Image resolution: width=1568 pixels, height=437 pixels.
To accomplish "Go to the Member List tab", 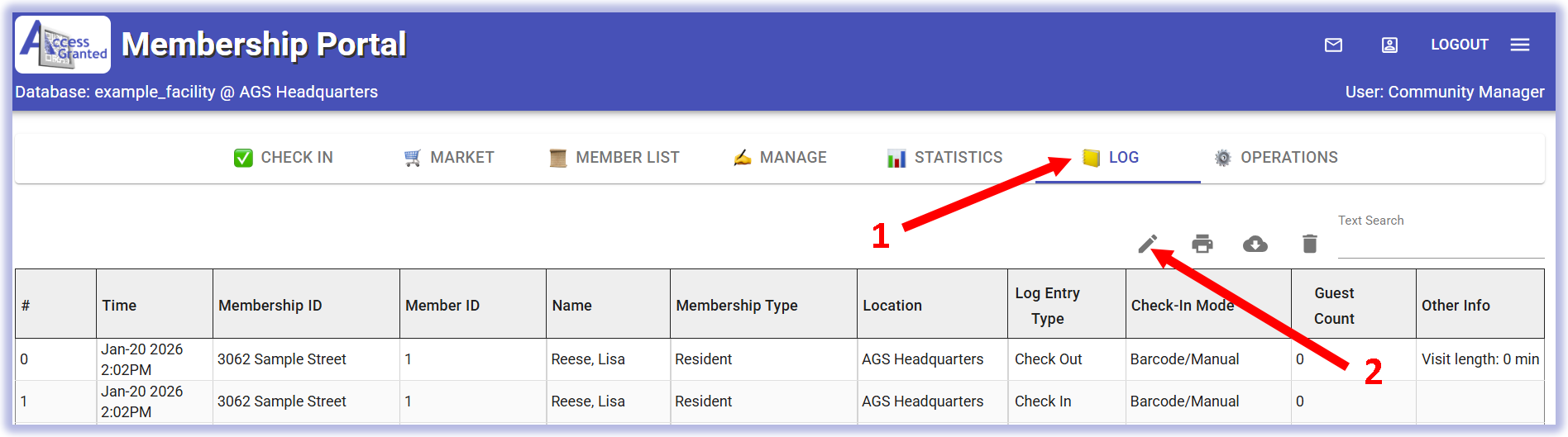I will [614, 158].
